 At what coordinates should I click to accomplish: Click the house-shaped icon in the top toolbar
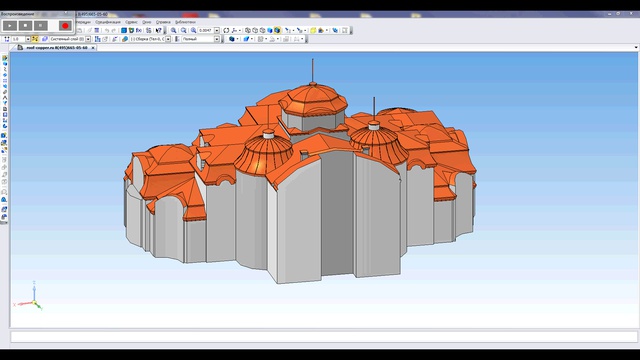click(321, 30)
